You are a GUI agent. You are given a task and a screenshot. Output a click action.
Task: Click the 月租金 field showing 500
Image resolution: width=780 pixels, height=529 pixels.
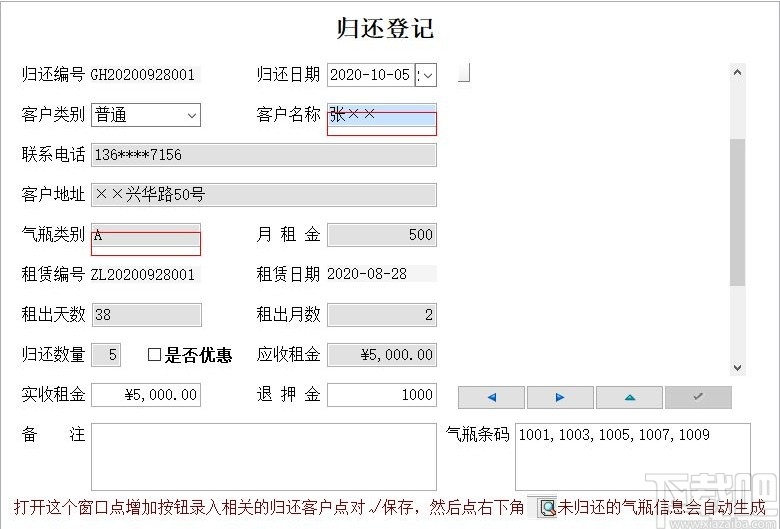tap(382, 234)
